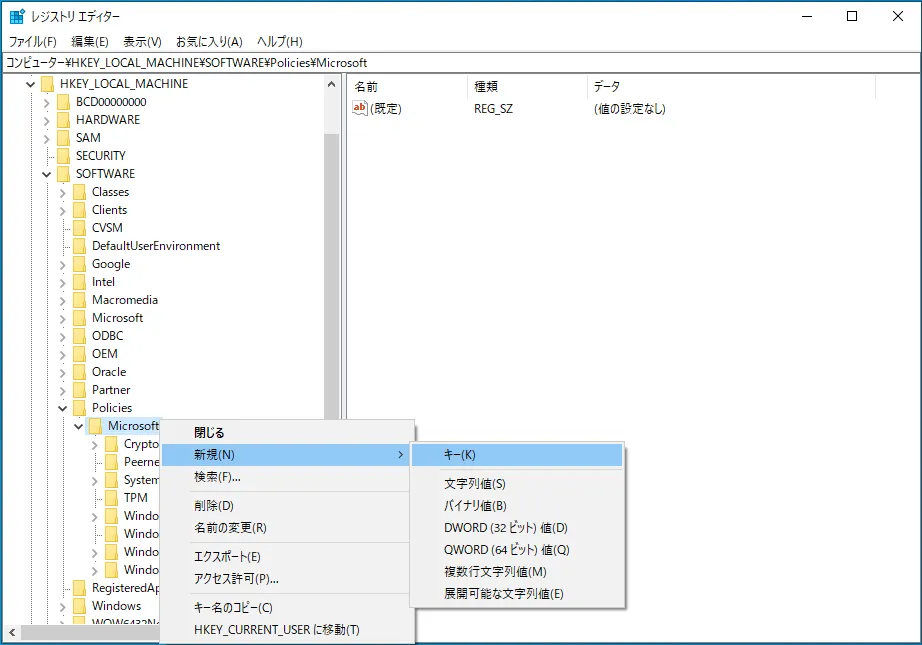Viewport: 922px width, 645px height.
Task: Collapse the HKEY_LOCAL_MACHINE tree node
Action: [31, 84]
